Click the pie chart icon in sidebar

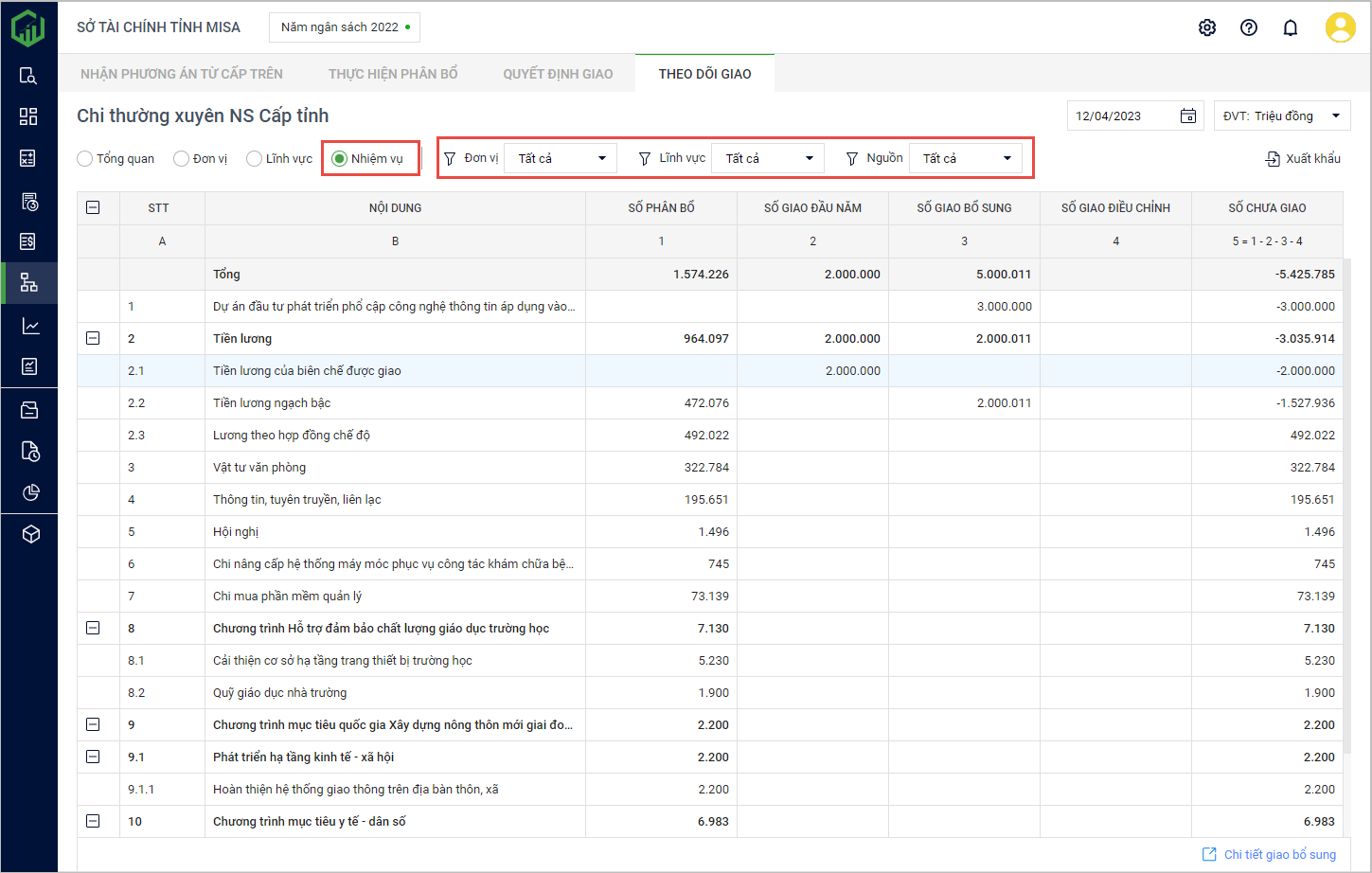[29, 492]
